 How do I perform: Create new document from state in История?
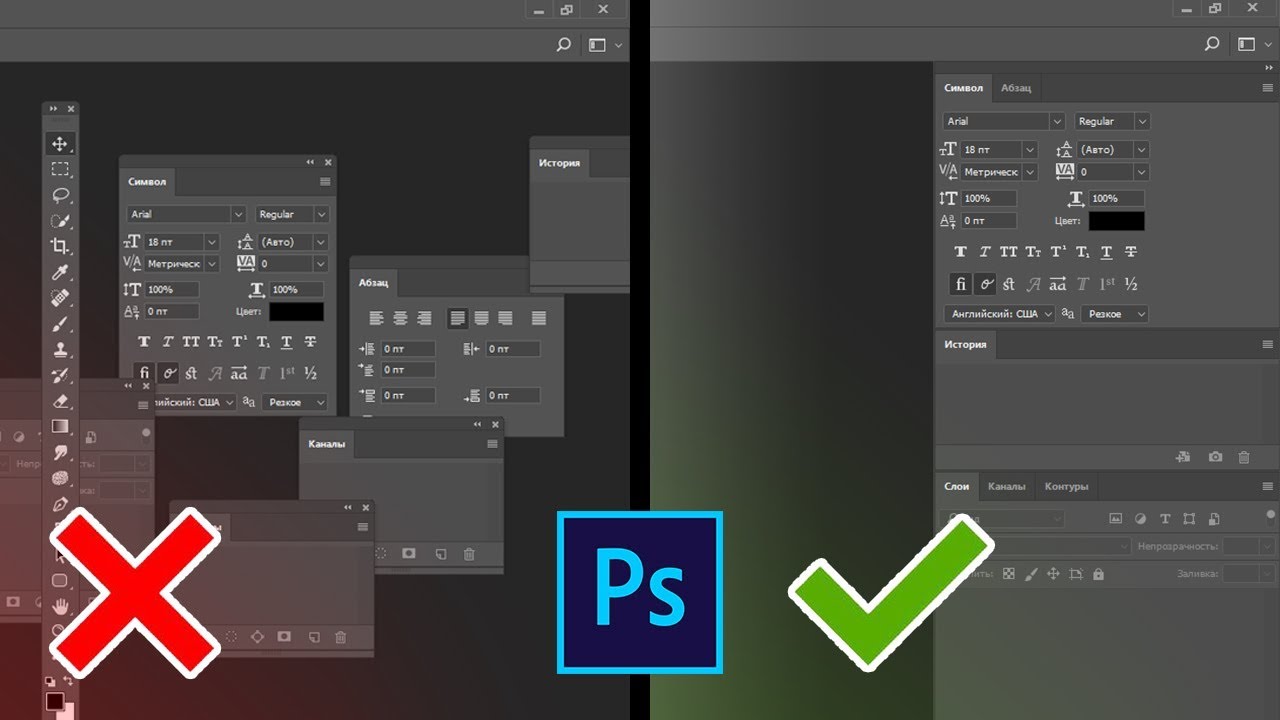[1184, 457]
